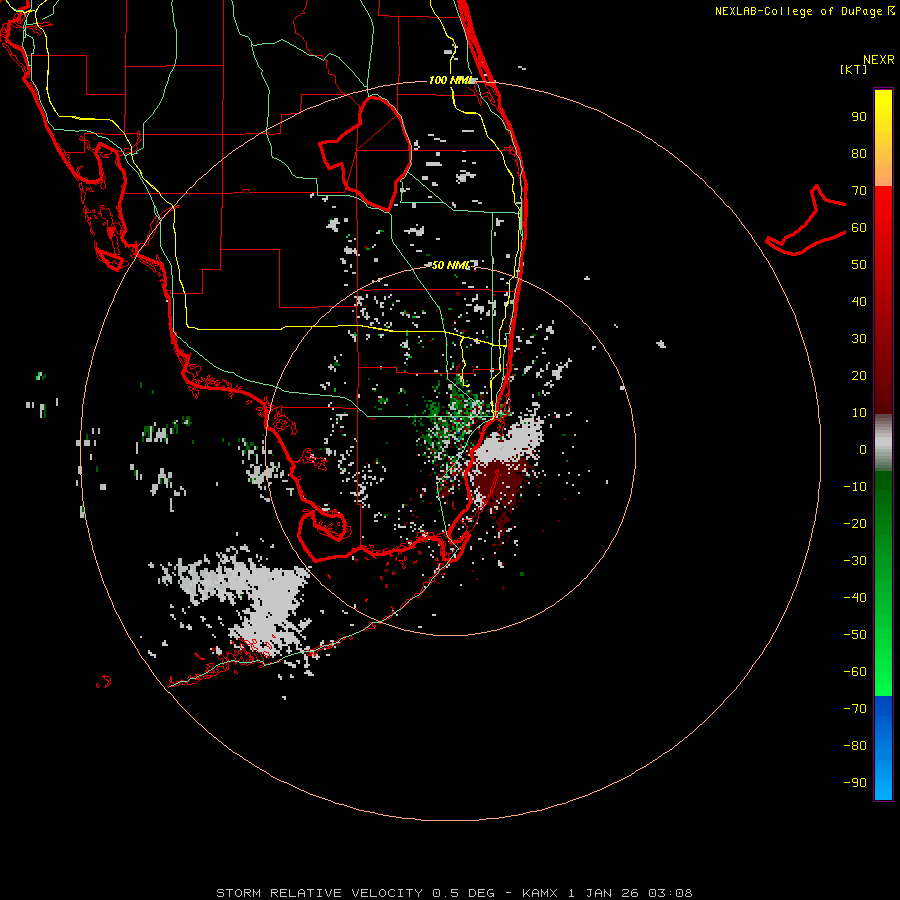The image size is (900, 900).
Task: Select the -20 value on the velocity scale
Action: [x=855, y=524]
